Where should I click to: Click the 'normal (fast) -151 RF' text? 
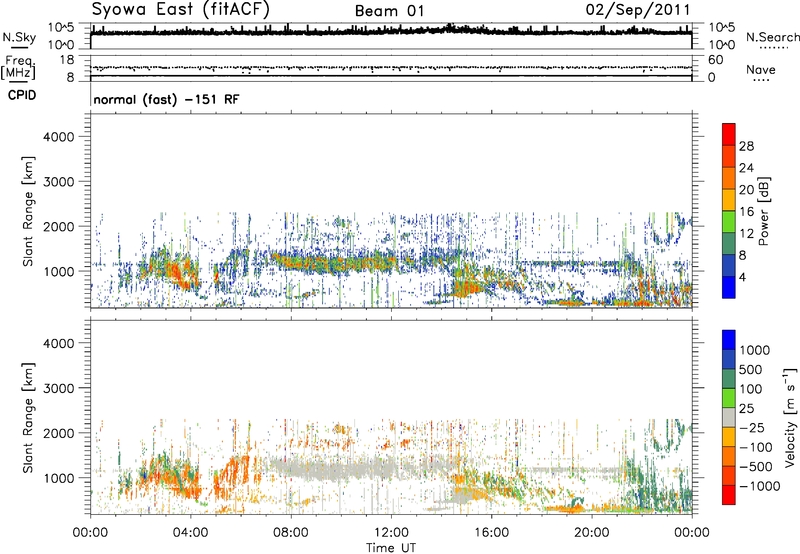coord(166,100)
